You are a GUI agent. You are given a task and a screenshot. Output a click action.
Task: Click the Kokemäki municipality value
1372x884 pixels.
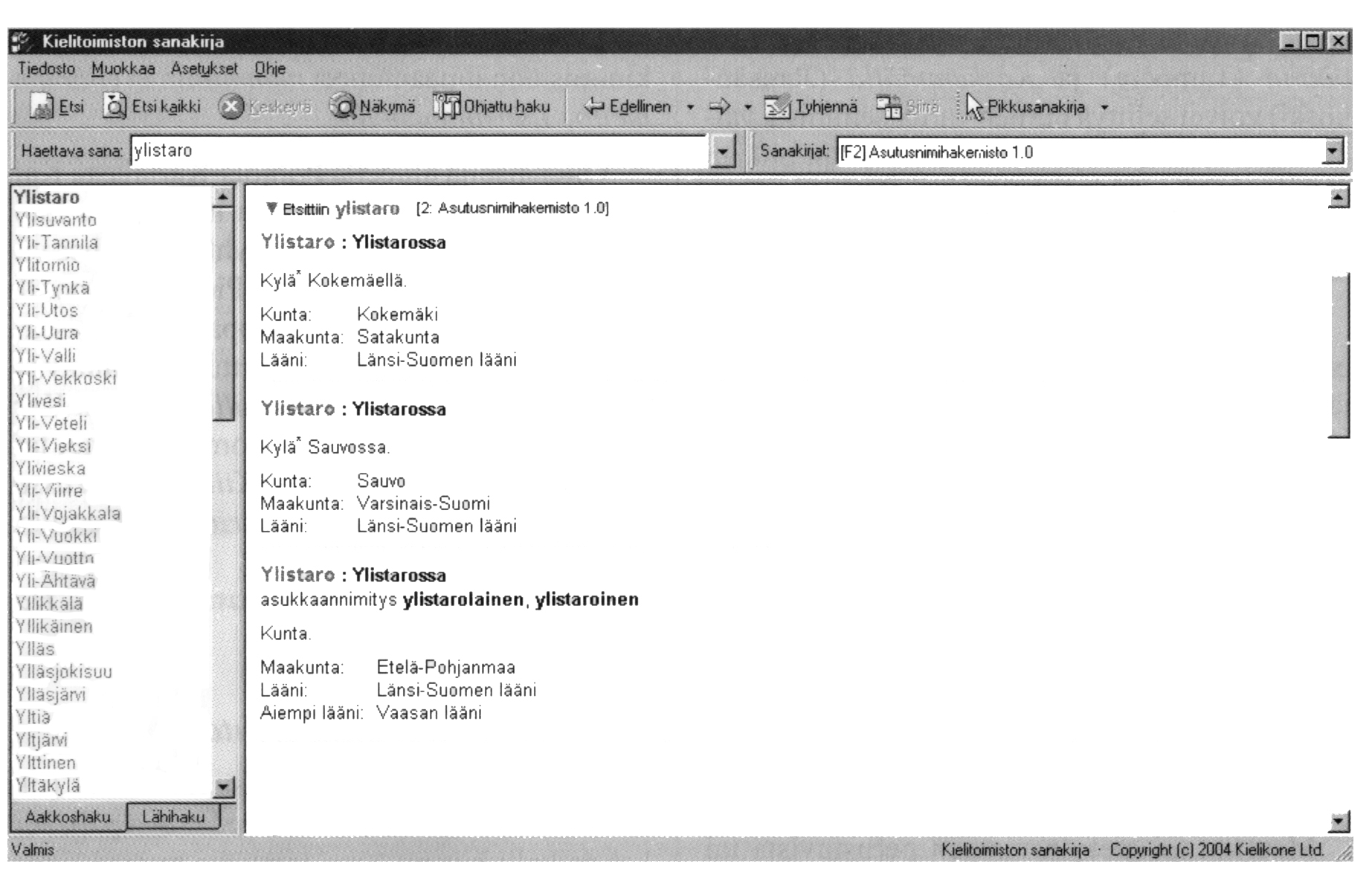coord(398,314)
